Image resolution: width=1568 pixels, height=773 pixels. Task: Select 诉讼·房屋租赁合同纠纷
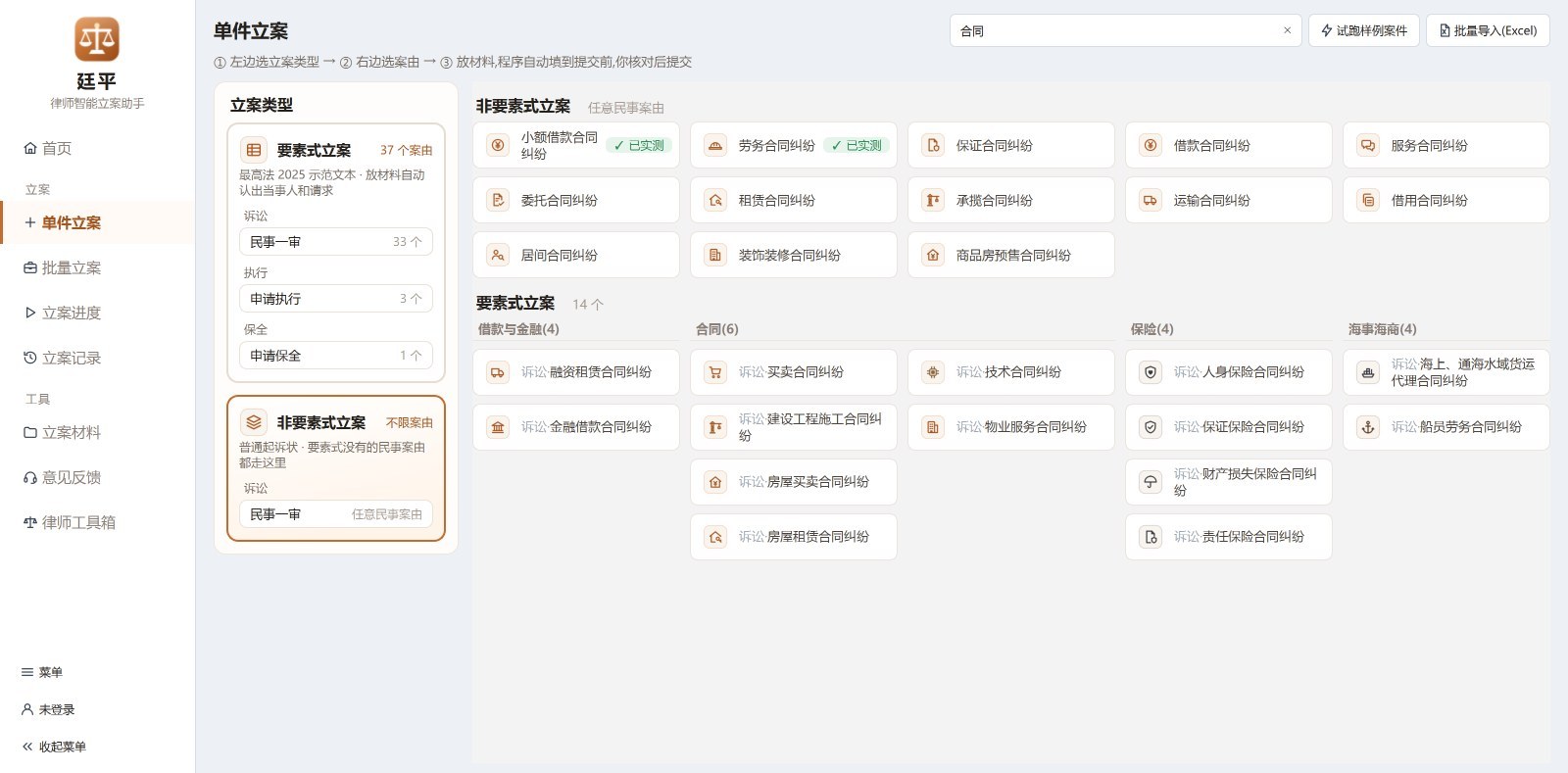(x=794, y=537)
